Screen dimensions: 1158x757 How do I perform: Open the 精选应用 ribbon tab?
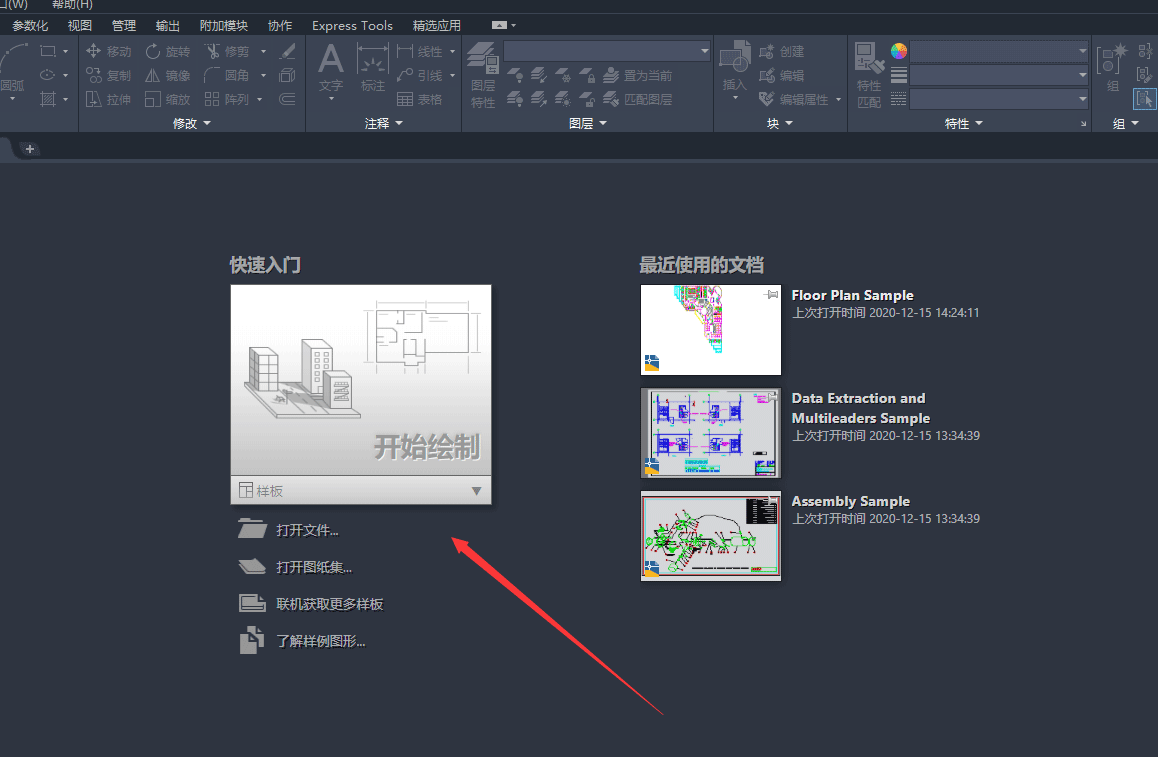(x=436, y=25)
